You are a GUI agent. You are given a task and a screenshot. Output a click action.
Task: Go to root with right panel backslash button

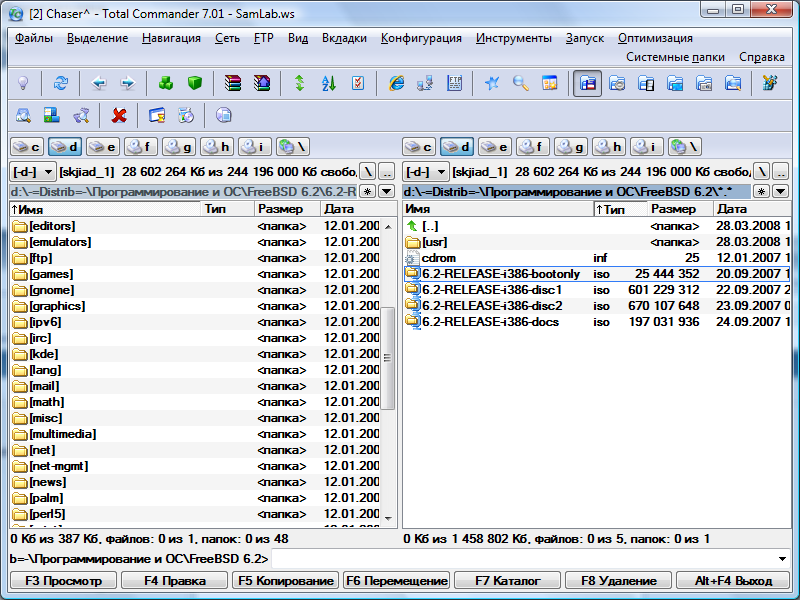coord(761,172)
